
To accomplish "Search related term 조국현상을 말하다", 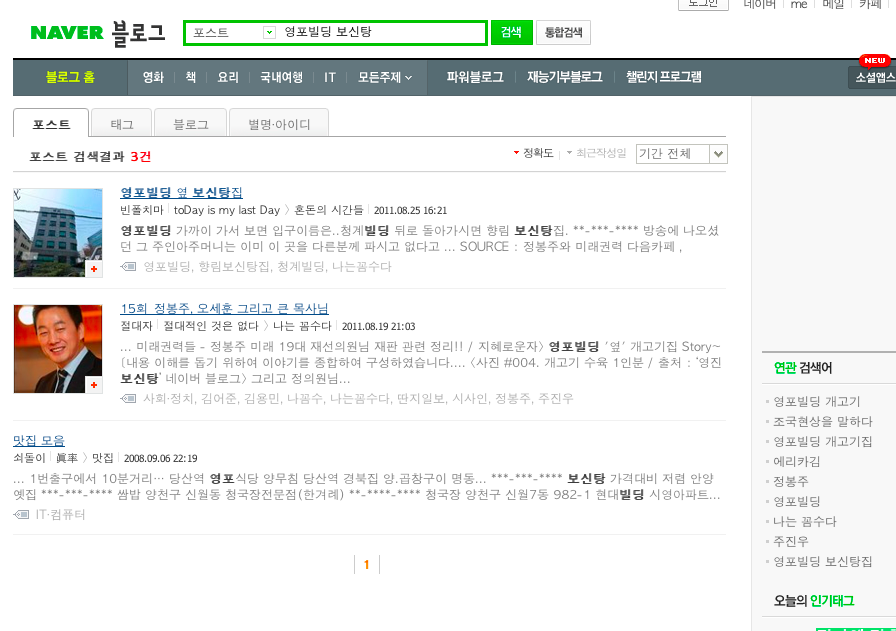I will click(823, 422).
